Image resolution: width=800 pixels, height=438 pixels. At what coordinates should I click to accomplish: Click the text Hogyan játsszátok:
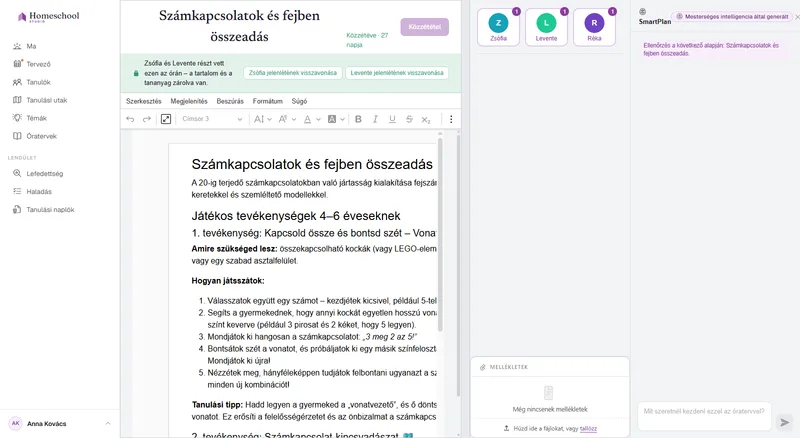[228, 281]
